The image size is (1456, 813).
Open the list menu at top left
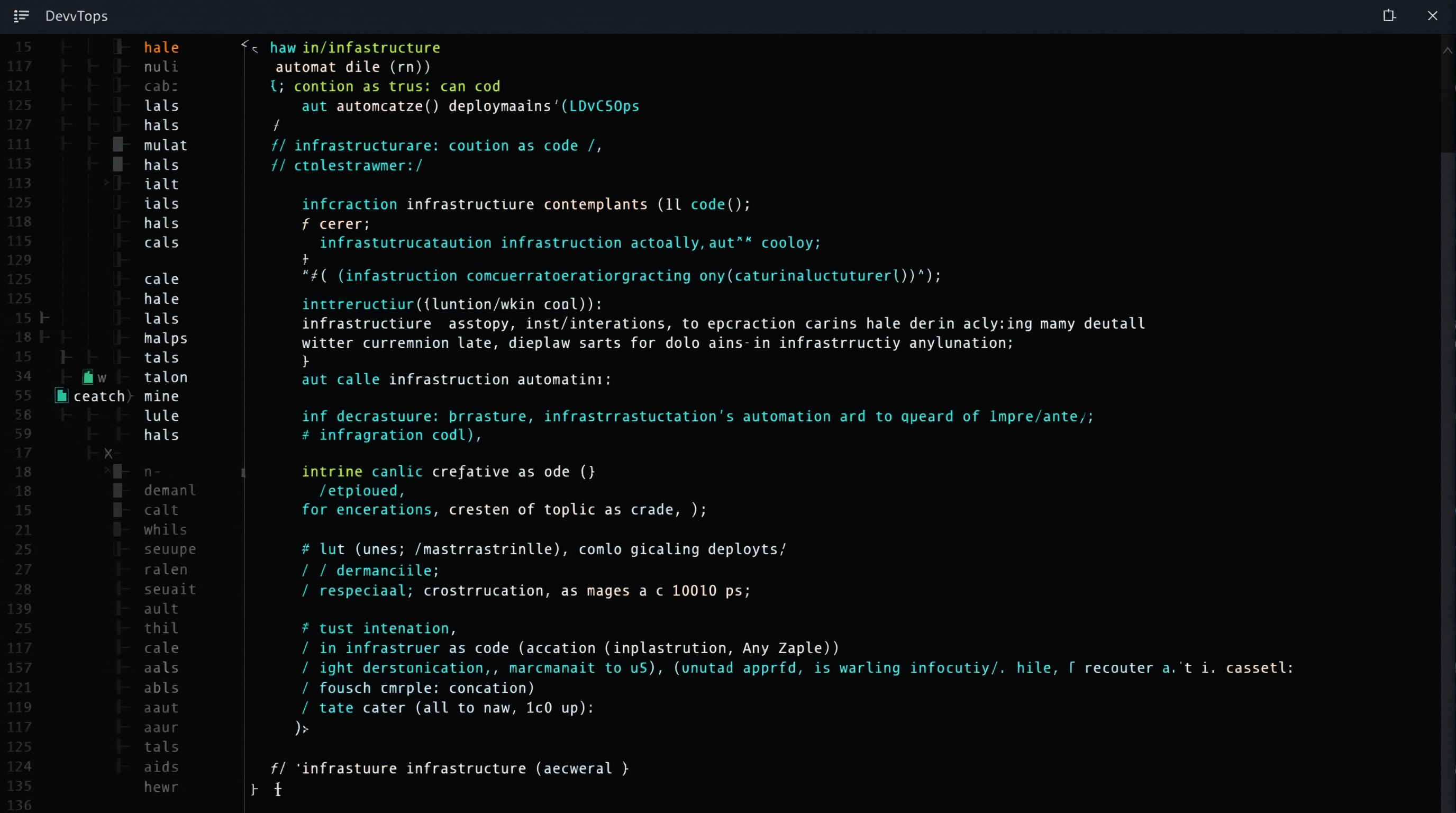(x=21, y=16)
